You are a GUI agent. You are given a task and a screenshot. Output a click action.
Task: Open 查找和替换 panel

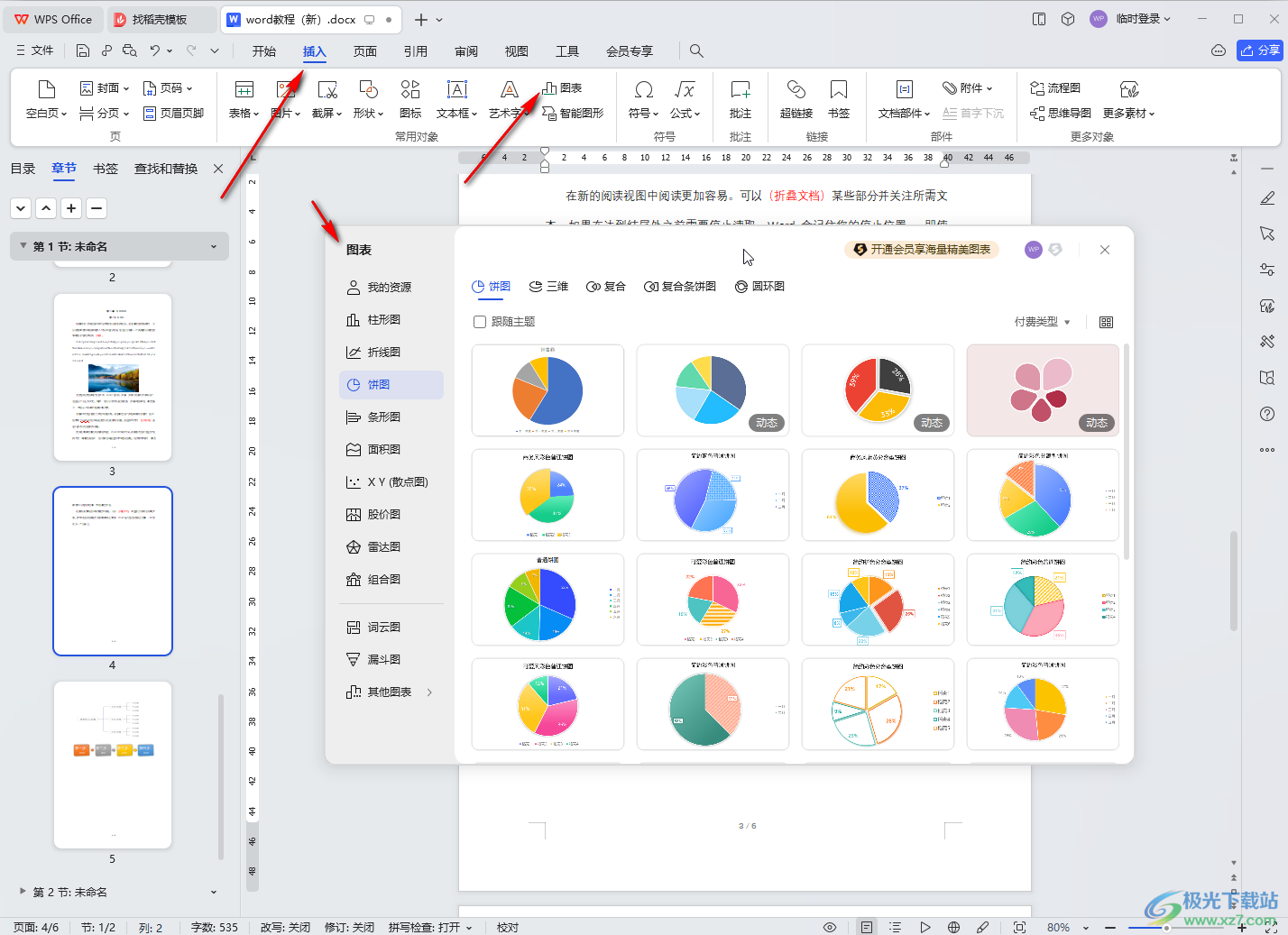tap(166, 169)
